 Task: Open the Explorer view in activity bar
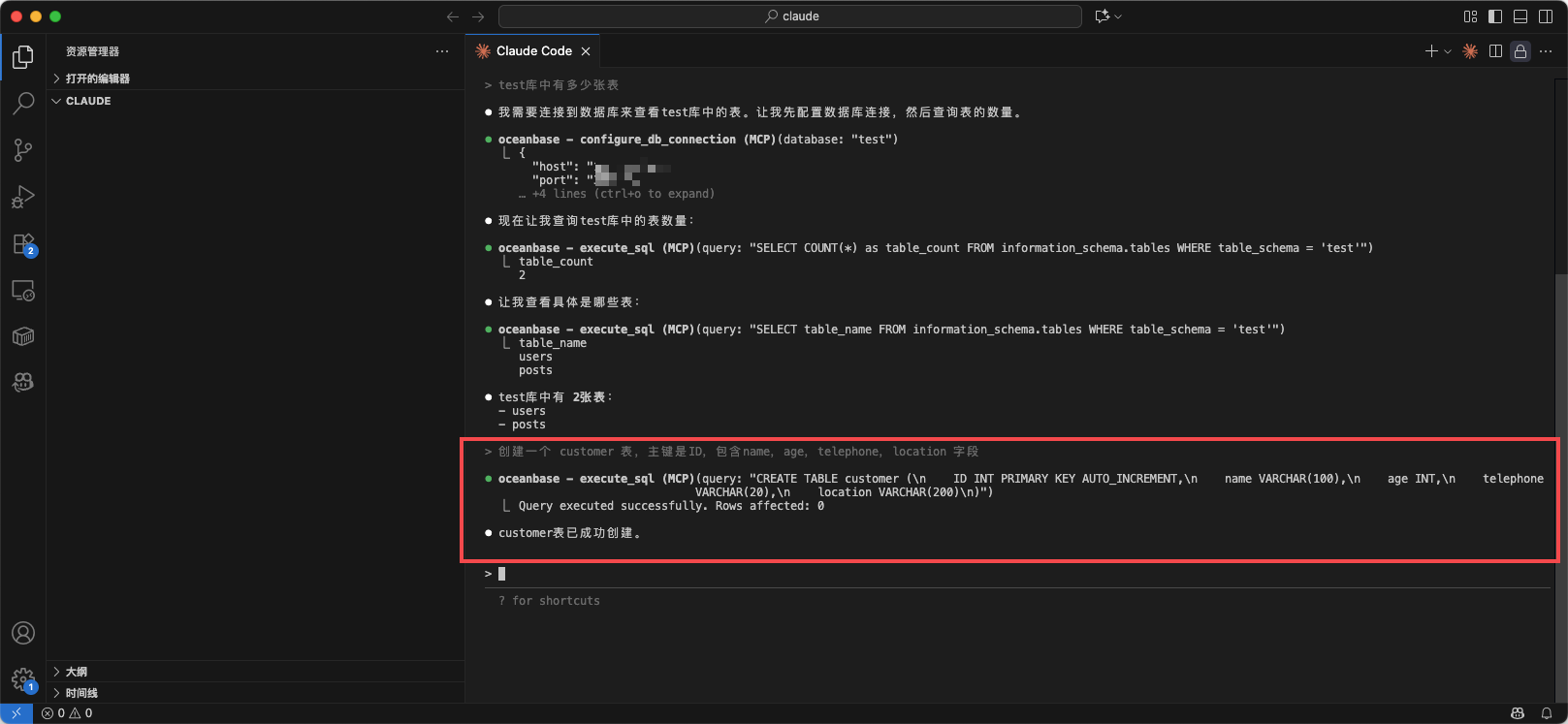[23, 57]
